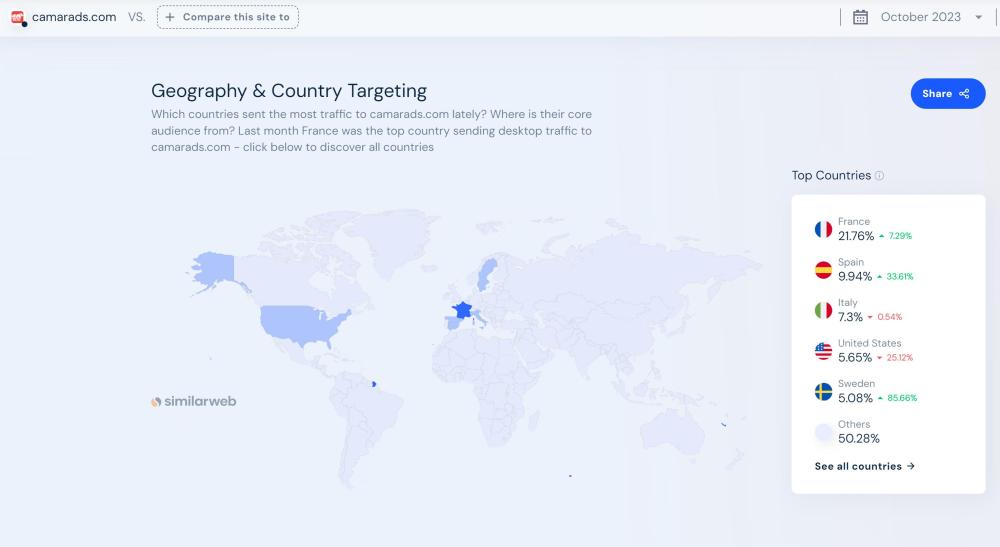
Task: Click the Spain flag icon
Action: pos(823,270)
